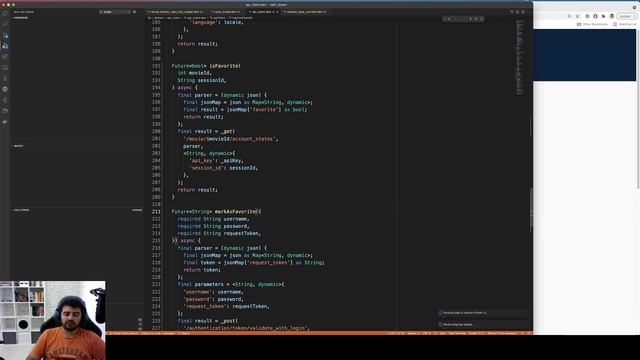Image resolution: width=640 pixels, height=360 pixels.
Task: Choose the Flutter launch configuration dropdown
Action: pyautogui.click(x=115, y=12)
